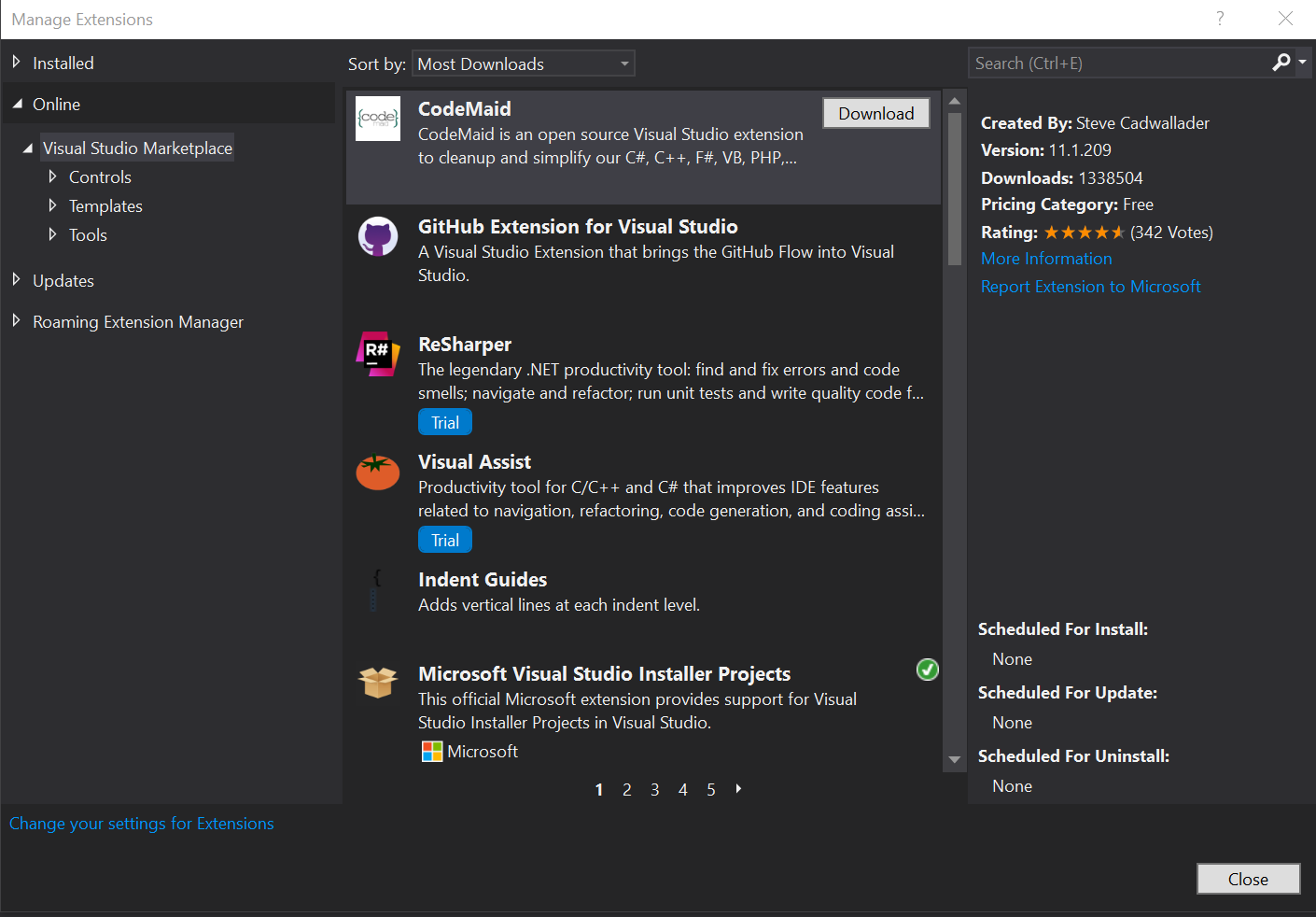The image size is (1316, 917).
Task: Click the scrollbar down arrow
Action: [x=955, y=760]
